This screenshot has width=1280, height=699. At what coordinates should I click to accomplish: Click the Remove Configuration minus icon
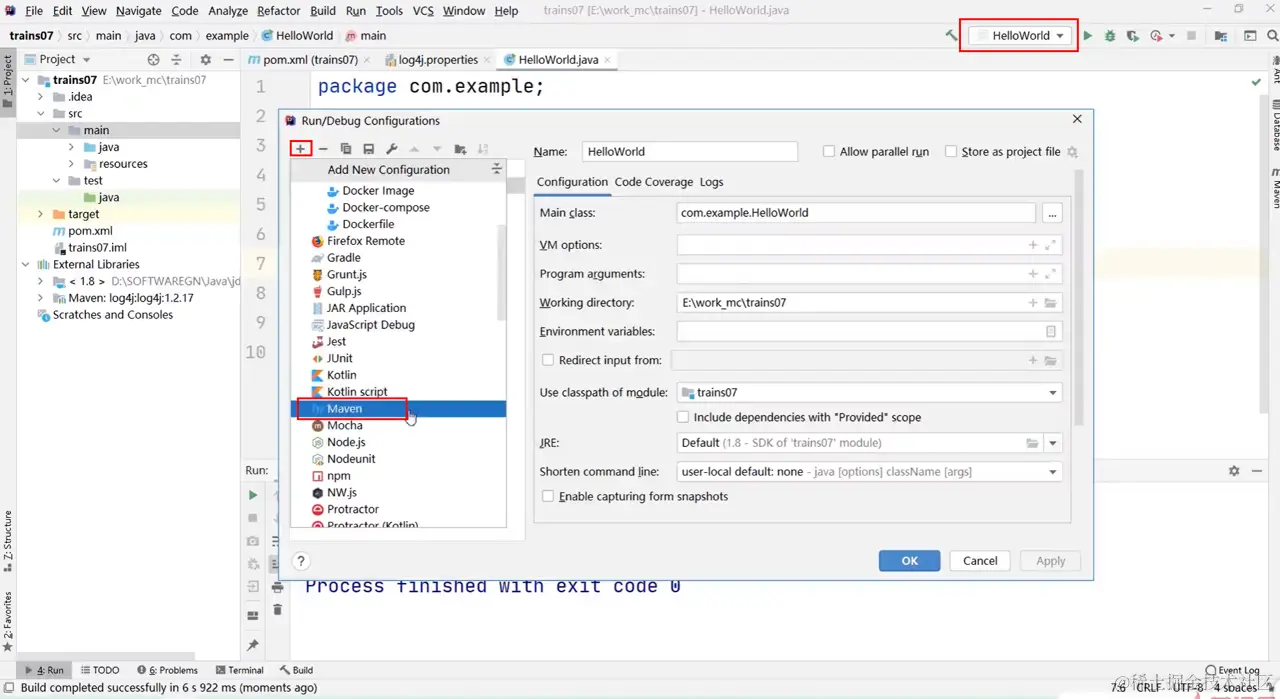click(x=323, y=149)
